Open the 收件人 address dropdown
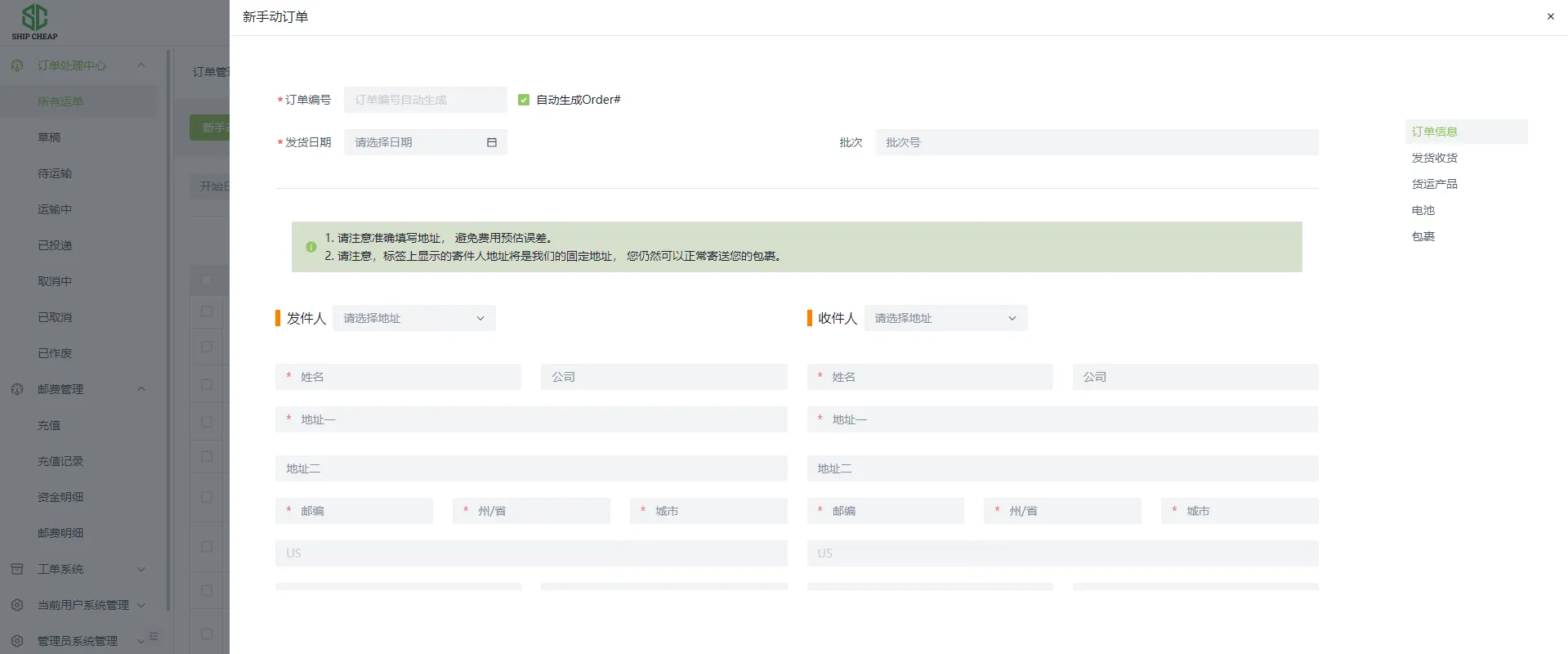The image size is (1568, 654). pos(945,318)
